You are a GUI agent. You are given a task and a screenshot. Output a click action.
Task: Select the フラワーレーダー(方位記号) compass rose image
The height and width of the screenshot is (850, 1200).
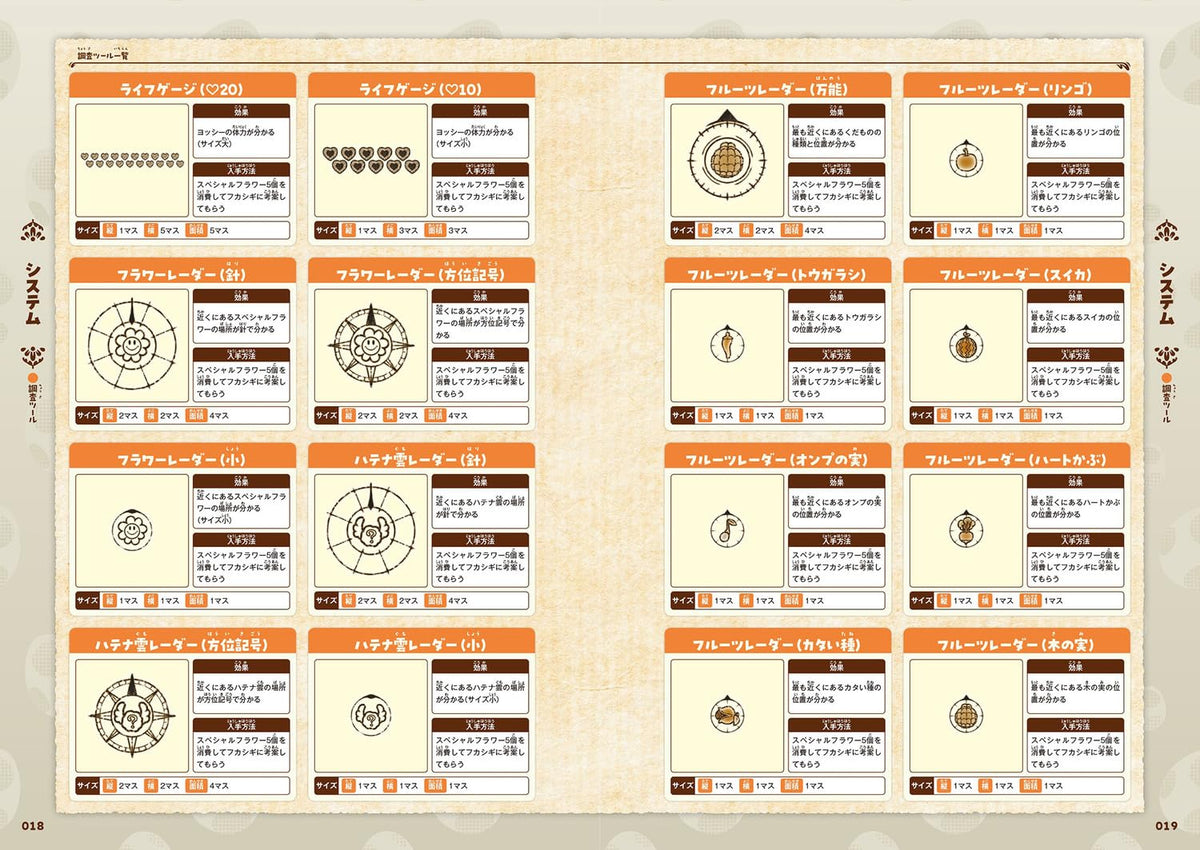pyautogui.click(x=372, y=346)
